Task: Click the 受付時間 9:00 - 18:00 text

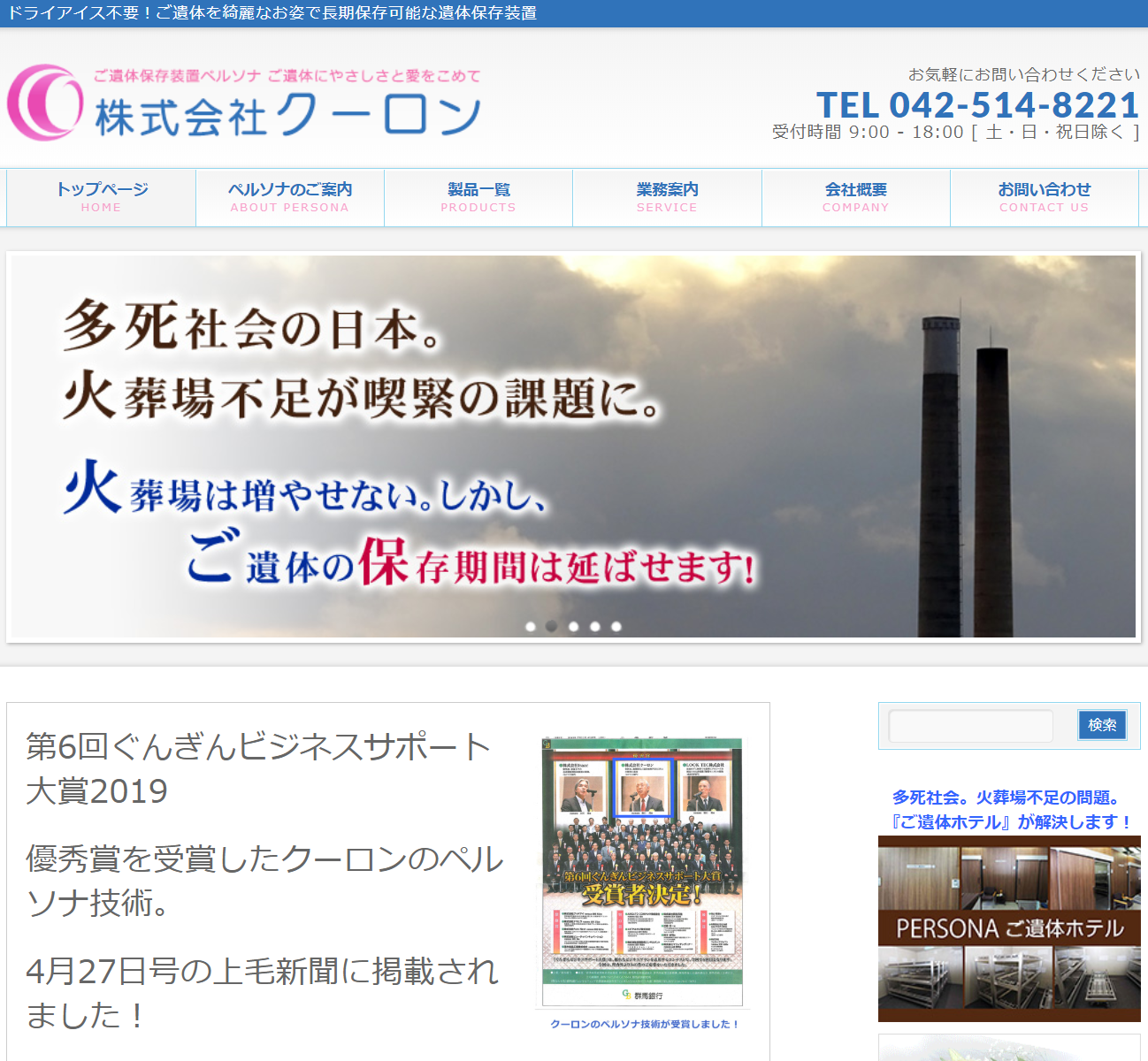Action: tap(956, 133)
